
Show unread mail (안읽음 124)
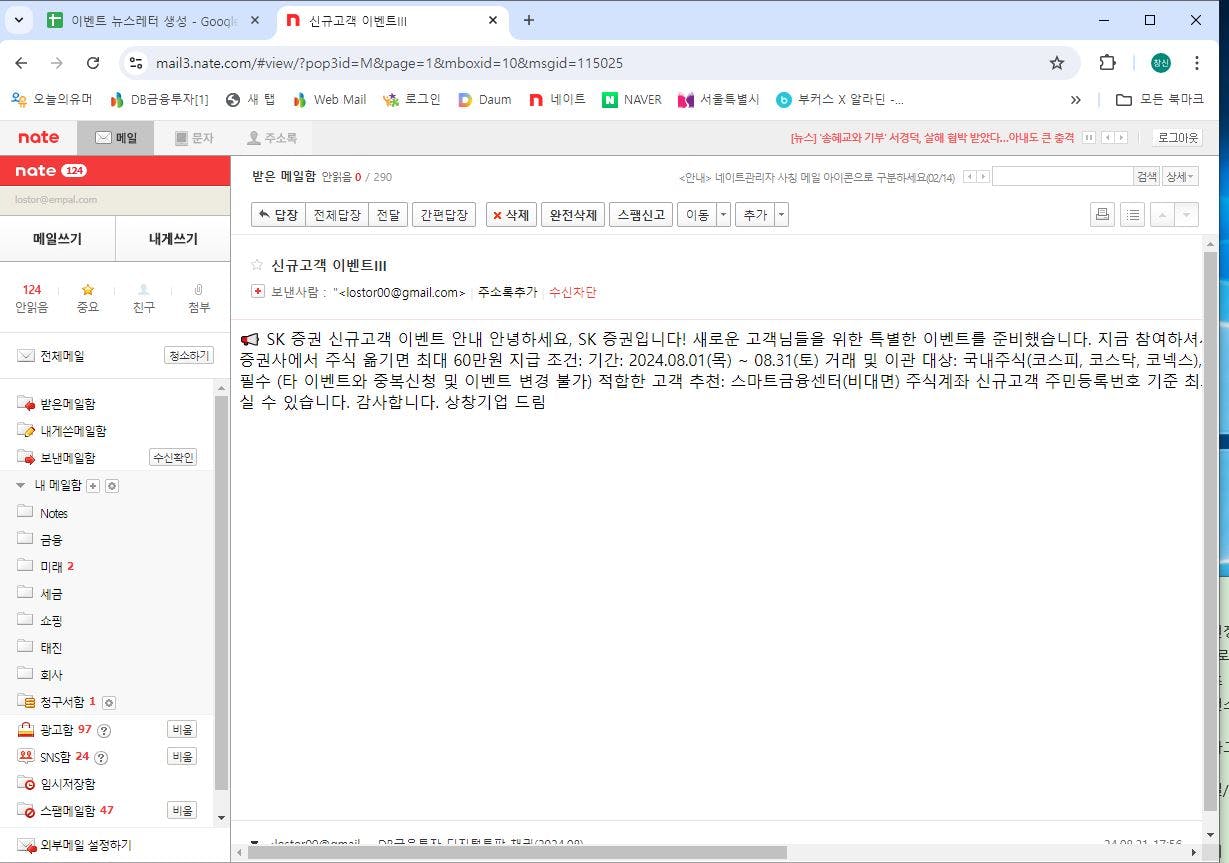coord(32,298)
